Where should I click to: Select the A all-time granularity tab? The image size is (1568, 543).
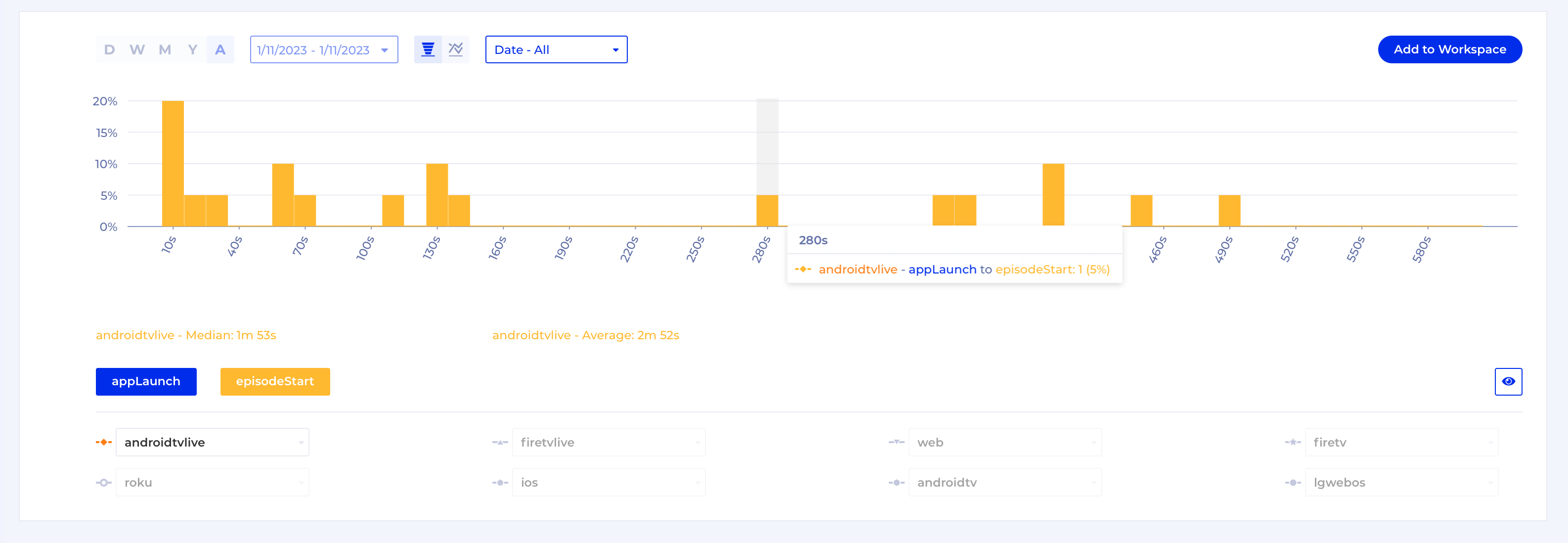(x=220, y=50)
